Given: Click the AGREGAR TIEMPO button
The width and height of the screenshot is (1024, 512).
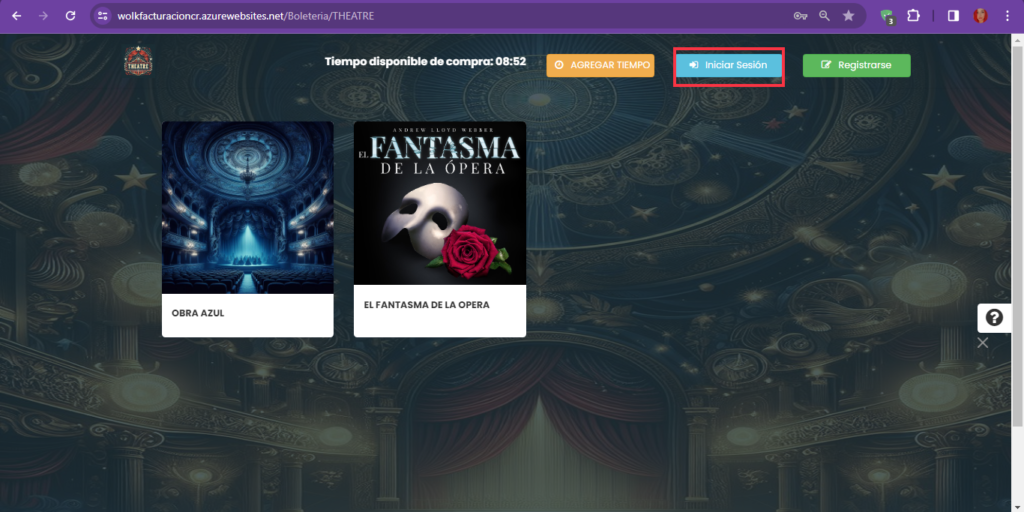Looking at the screenshot, I should click(600, 65).
